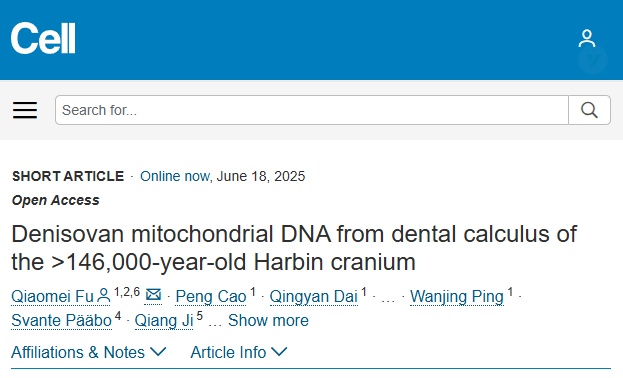Open the Online now link
The width and height of the screenshot is (623, 378).
point(175,176)
